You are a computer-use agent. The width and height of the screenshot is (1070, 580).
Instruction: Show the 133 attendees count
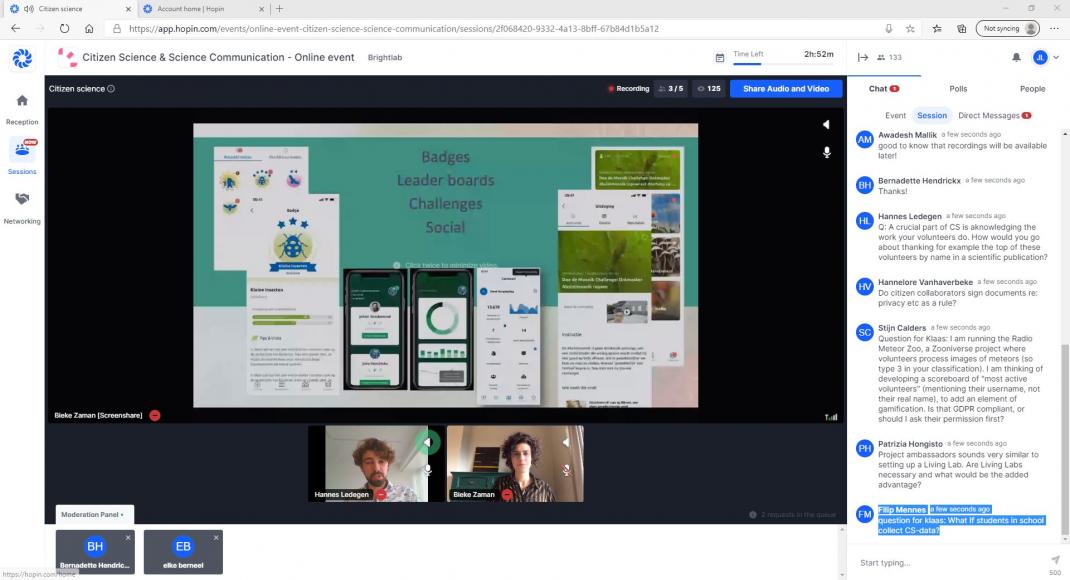tap(889, 57)
